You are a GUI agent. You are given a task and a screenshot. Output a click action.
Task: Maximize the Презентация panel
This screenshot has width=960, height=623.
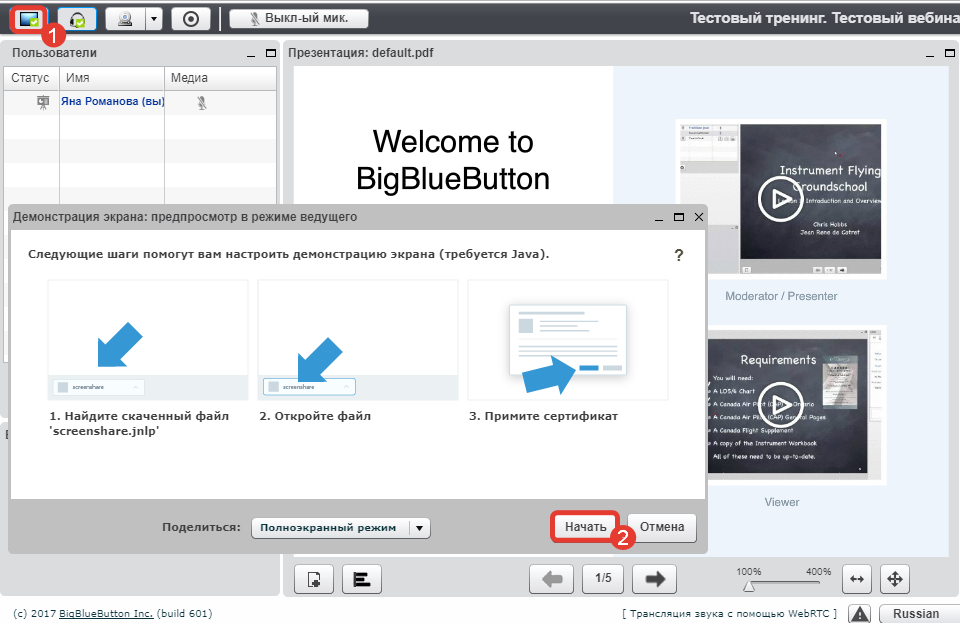point(950,53)
